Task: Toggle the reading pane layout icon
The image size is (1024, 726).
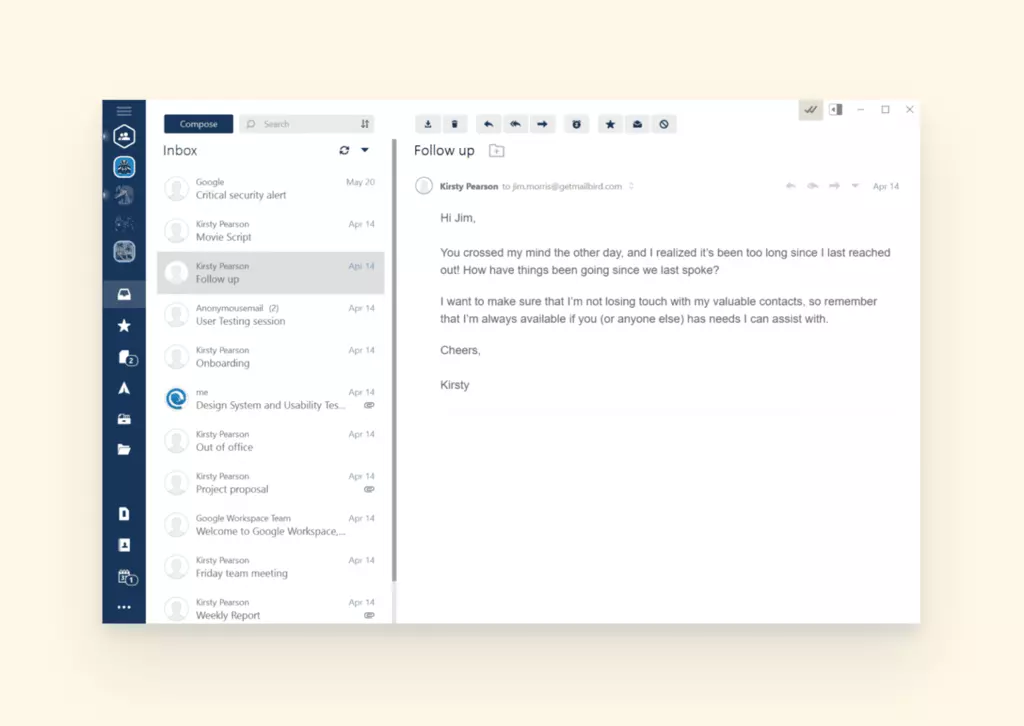Action: [836, 110]
